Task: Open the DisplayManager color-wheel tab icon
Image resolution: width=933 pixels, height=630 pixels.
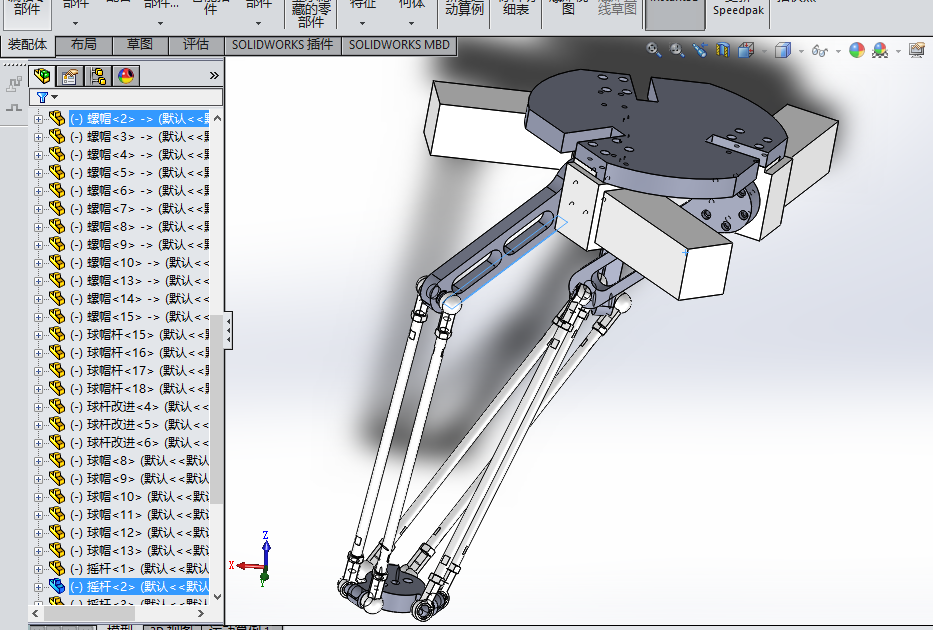Action: pos(126,76)
